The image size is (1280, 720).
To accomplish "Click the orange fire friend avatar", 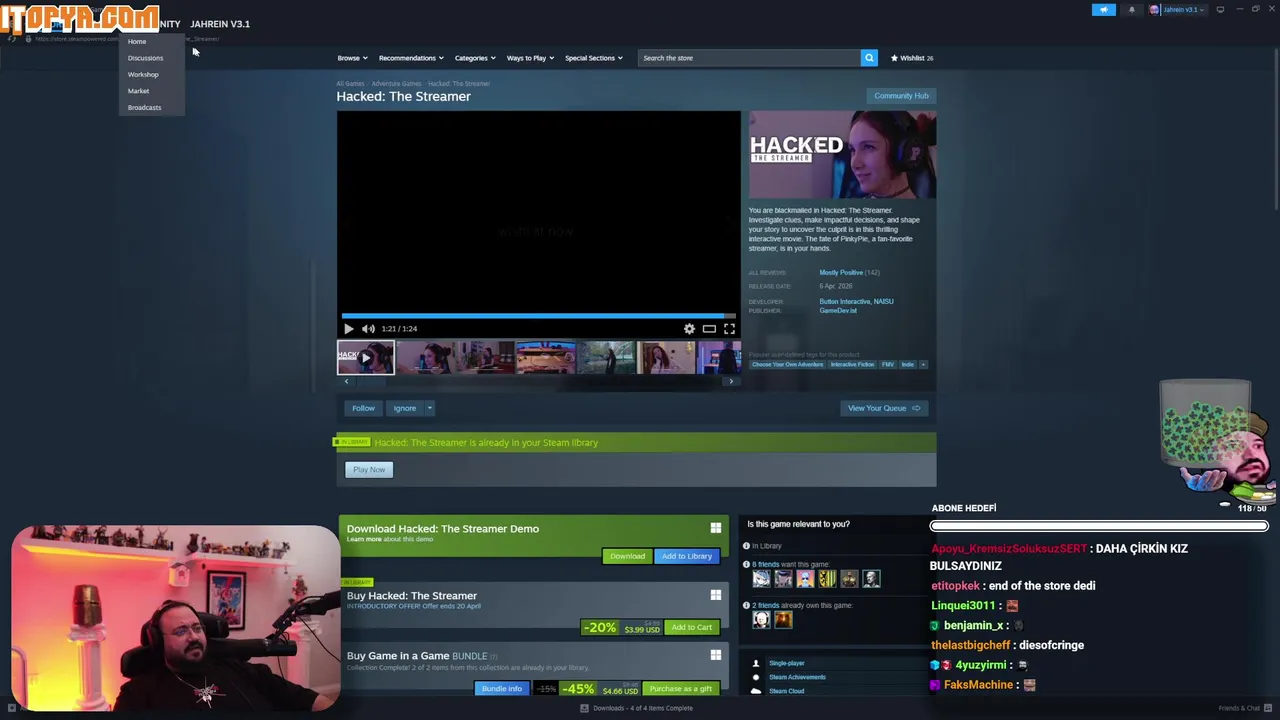I will (x=783, y=620).
